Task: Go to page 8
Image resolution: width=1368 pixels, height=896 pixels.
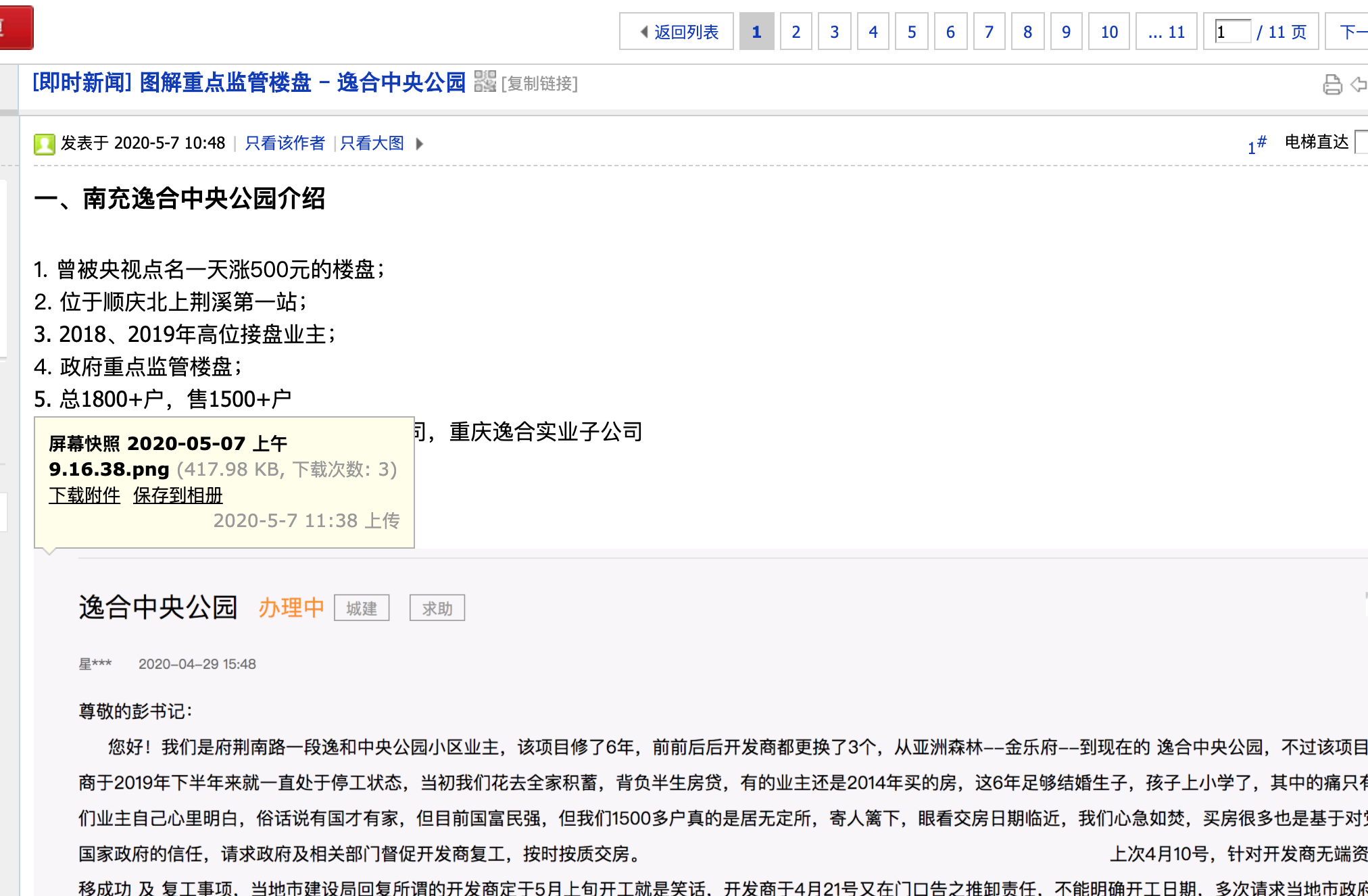Action: pyautogui.click(x=1027, y=32)
